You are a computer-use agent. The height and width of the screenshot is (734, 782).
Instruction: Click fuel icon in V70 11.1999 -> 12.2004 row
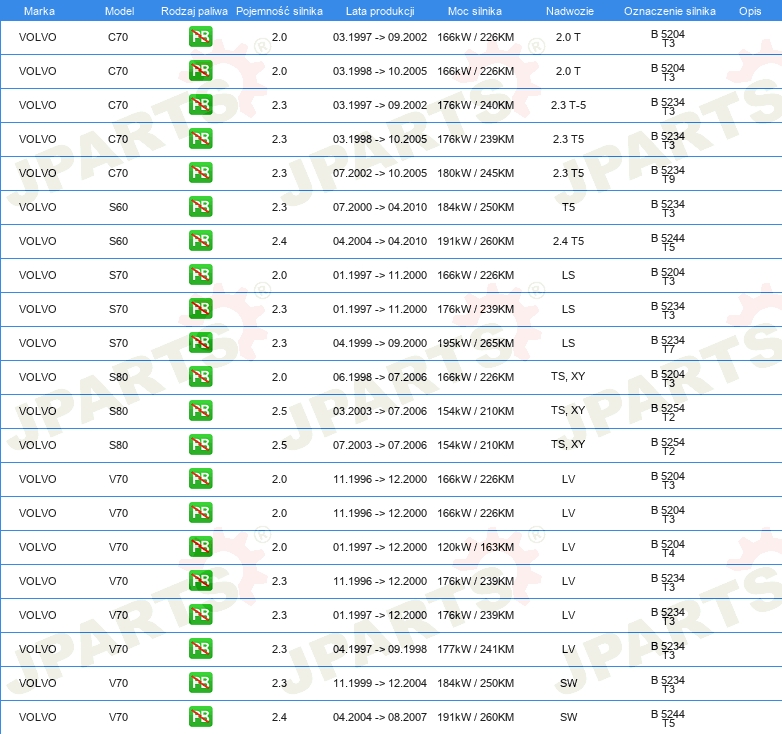tap(200, 683)
